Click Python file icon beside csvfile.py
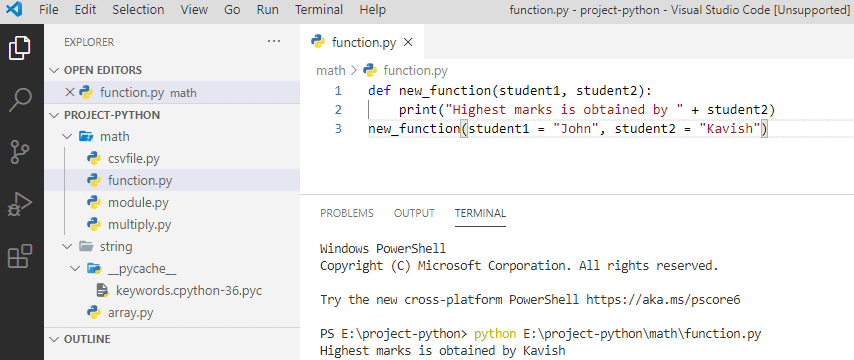The width and height of the screenshot is (854, 360). 94,158
